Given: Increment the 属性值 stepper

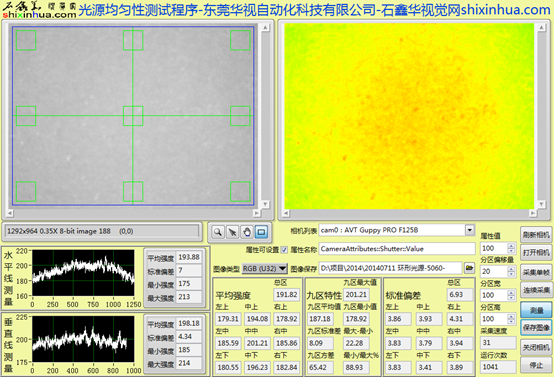Looking at the screenshot, I should tap(511, 246).
